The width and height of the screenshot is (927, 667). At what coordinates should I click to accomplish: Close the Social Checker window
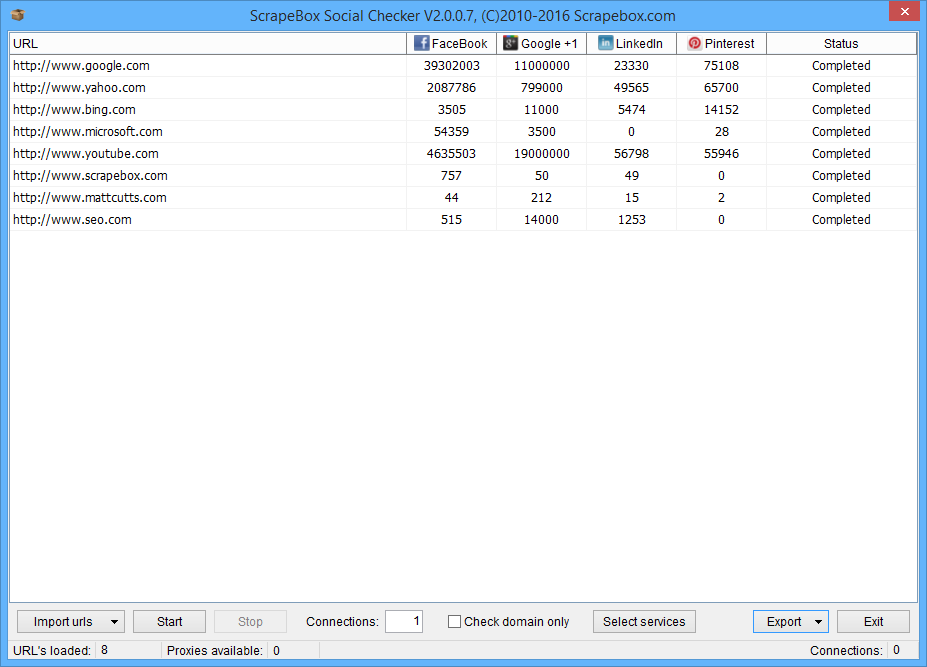pyautogui.click(x=902, y=12)
